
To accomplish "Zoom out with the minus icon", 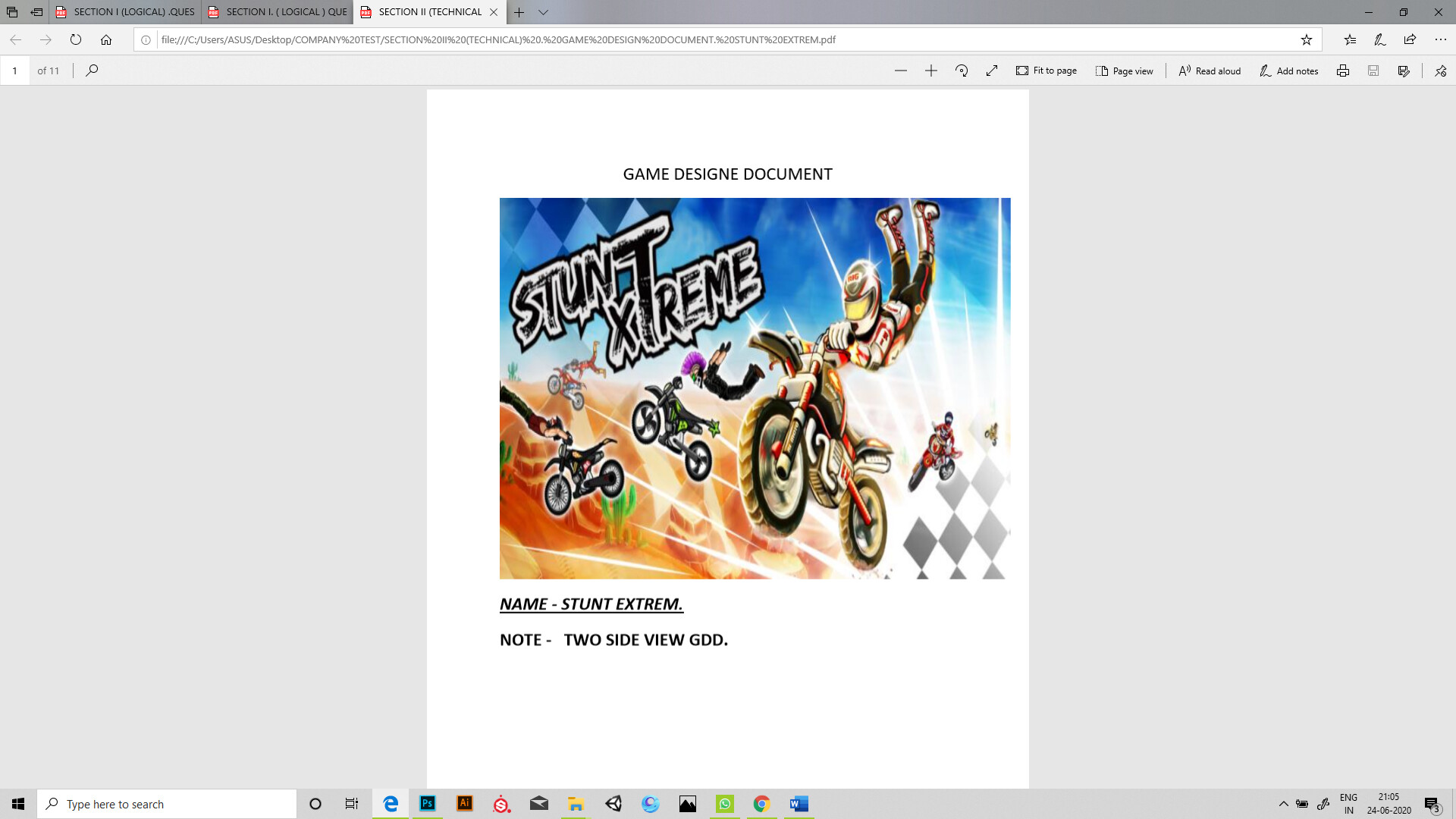I will point(900,71).
